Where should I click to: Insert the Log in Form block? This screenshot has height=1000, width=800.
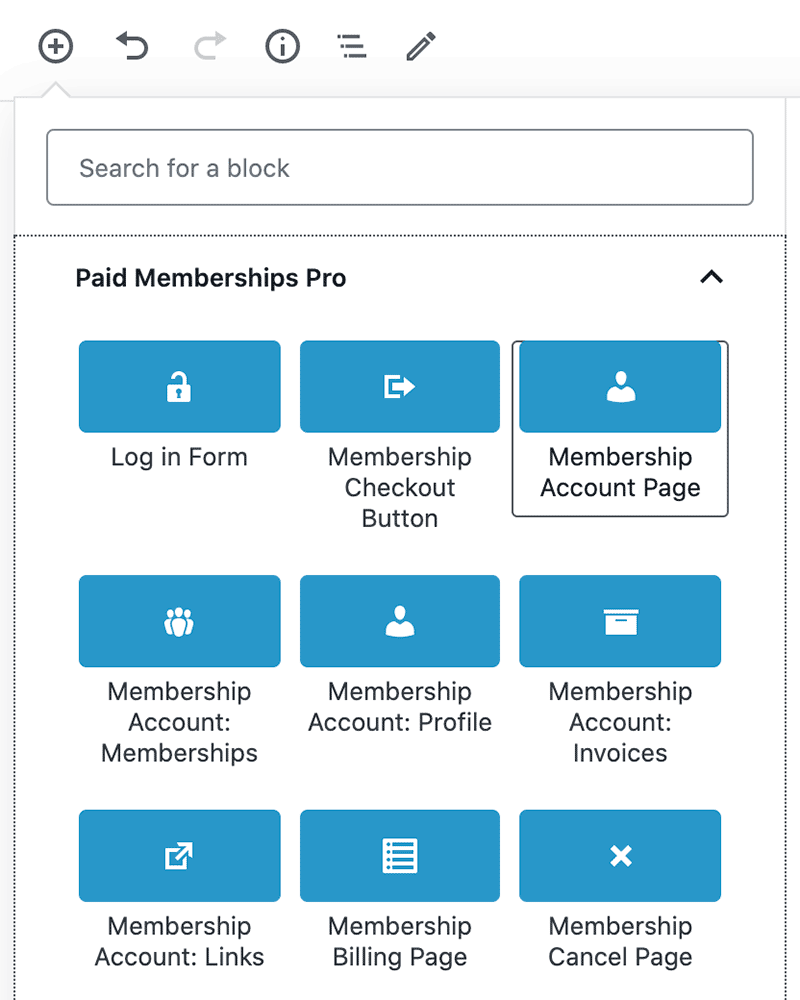[x=179, y=406]
